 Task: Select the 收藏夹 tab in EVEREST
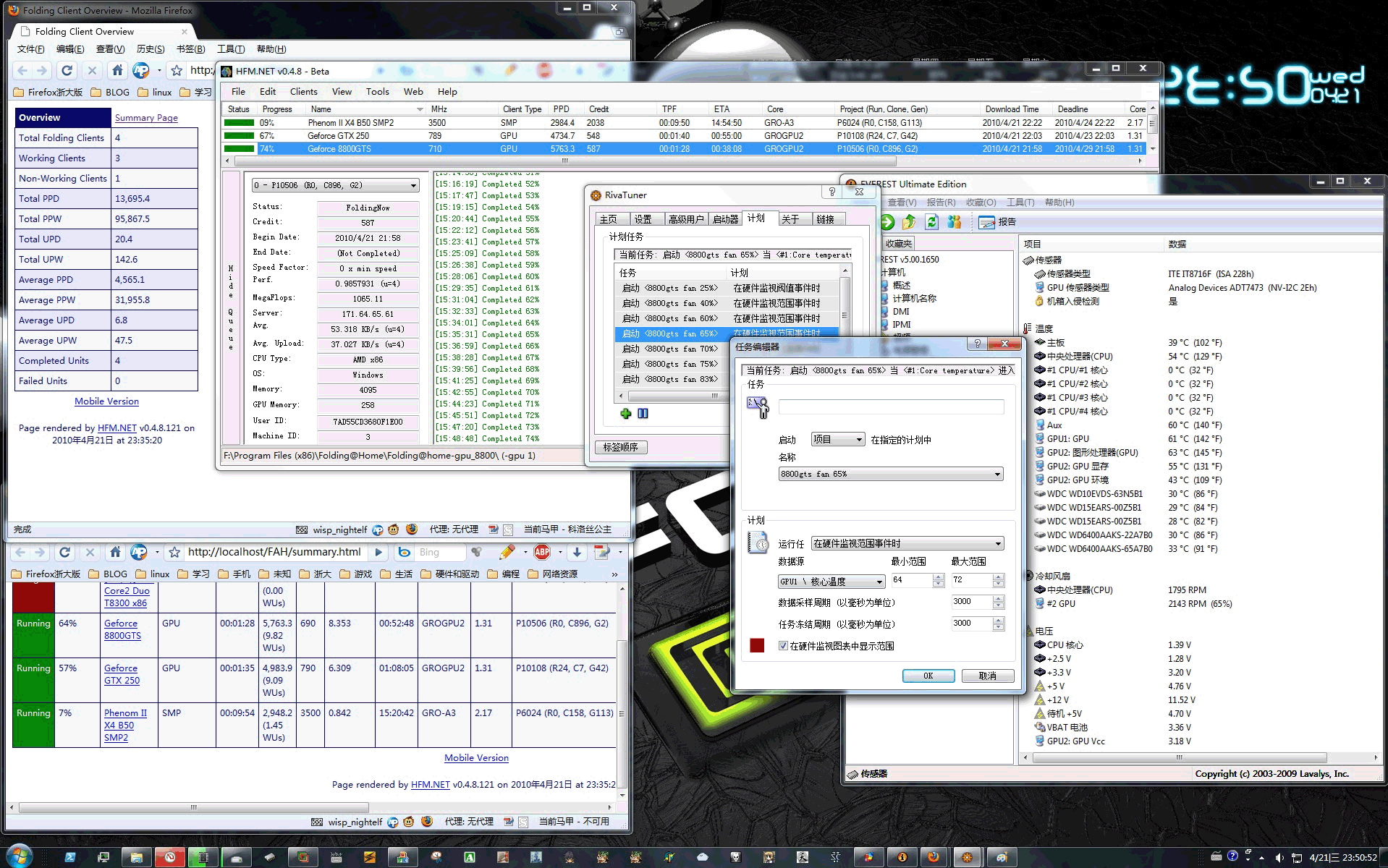pos(898,244)
